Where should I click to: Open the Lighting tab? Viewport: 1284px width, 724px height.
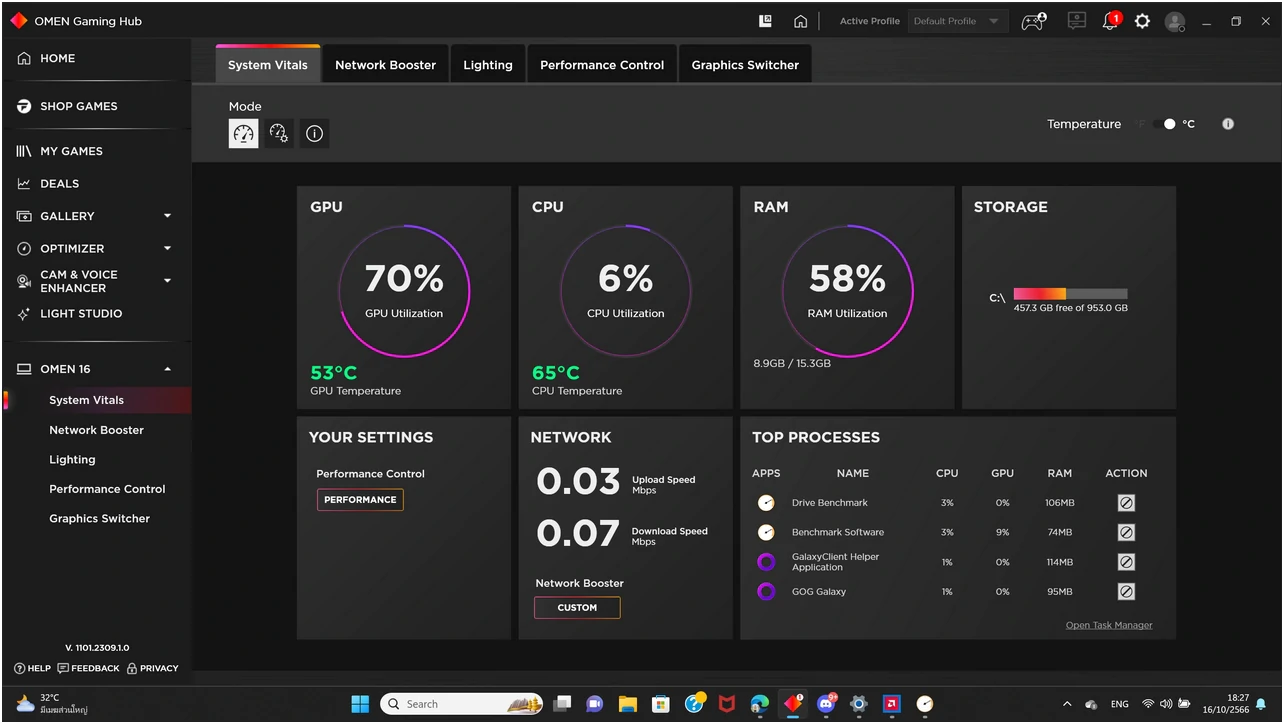click(x=488, y=65)
